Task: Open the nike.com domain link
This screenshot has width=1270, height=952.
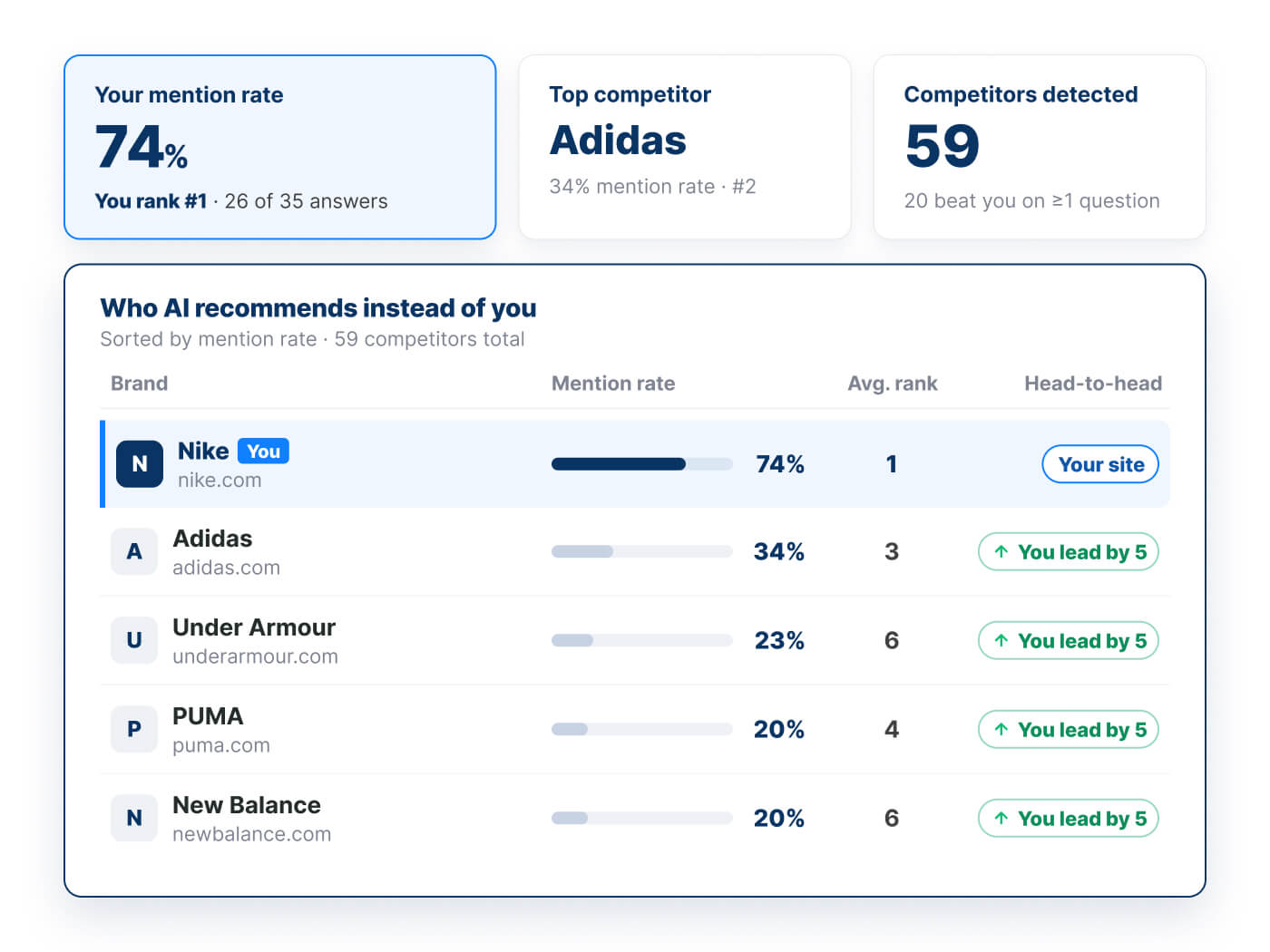Action: pyautogui.click(x=220, y=481)
